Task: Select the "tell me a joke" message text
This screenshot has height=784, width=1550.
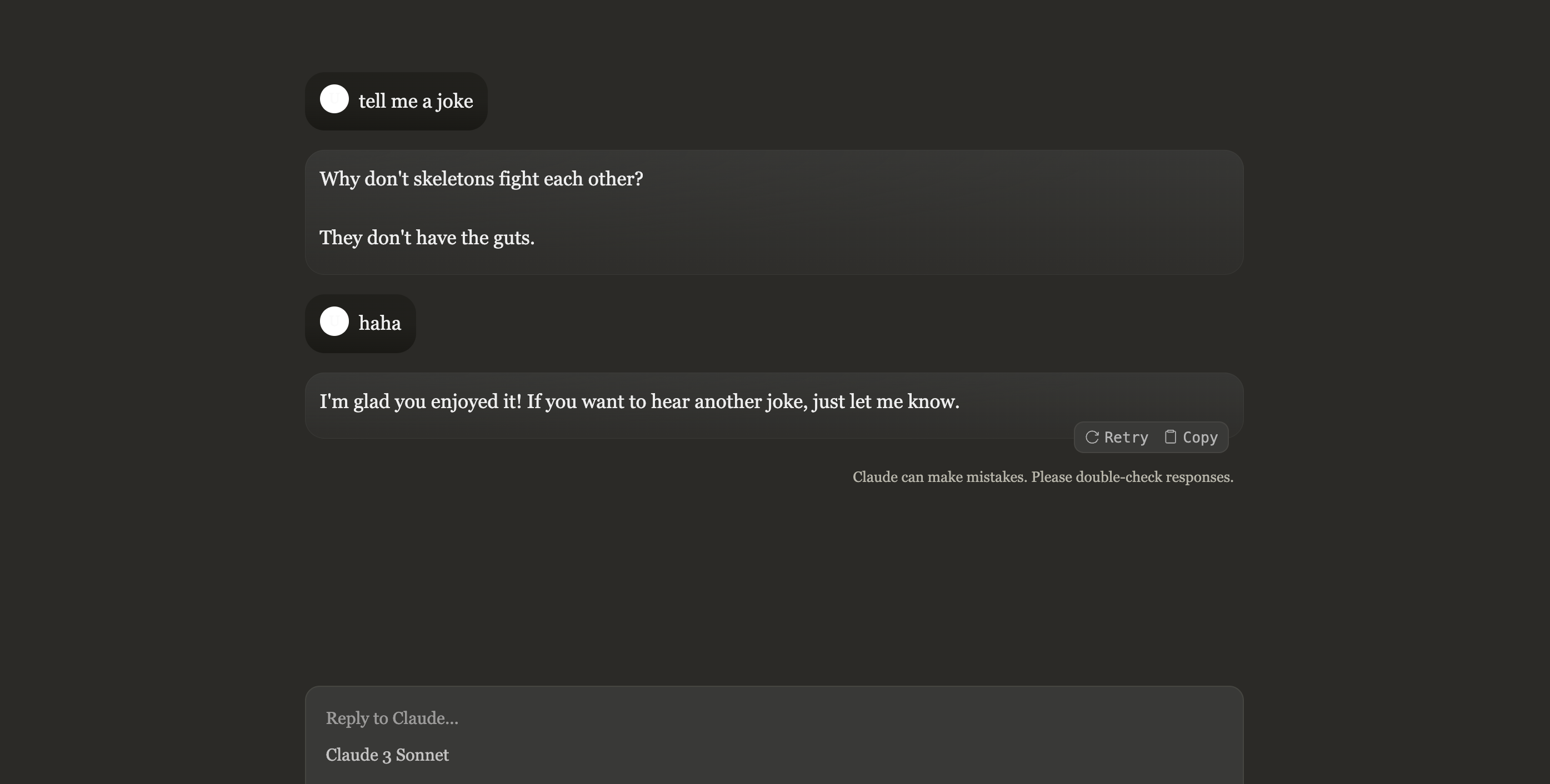Action: (415, 101)
